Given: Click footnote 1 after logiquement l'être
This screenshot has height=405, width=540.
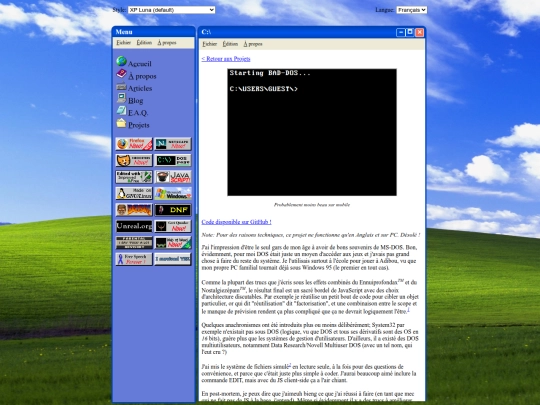Looking at the screenshot, I should 408,310.
